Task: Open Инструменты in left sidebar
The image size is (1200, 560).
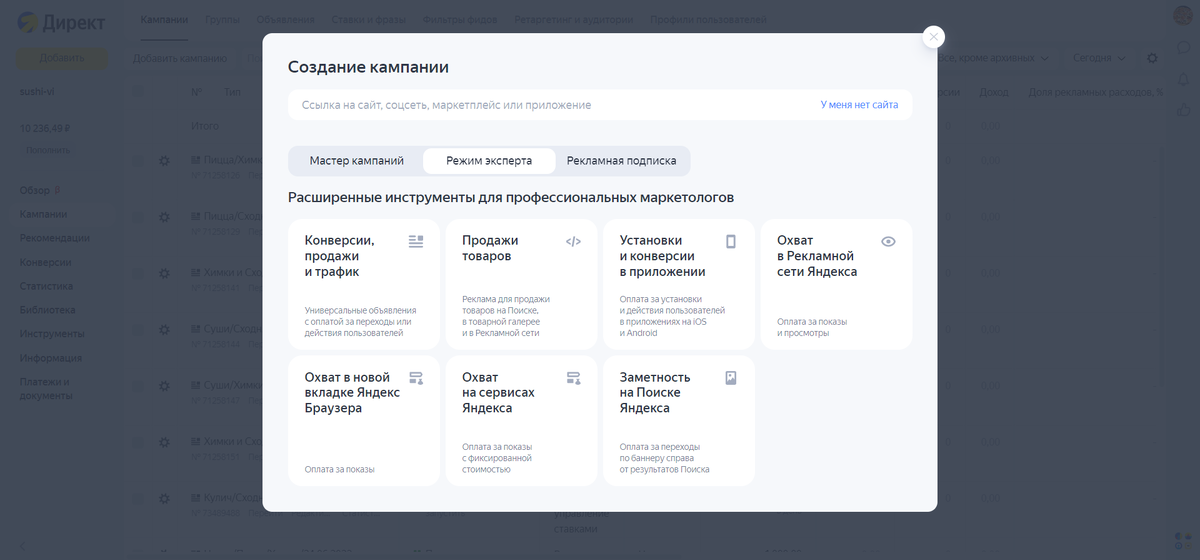Action: coord(52,334)
